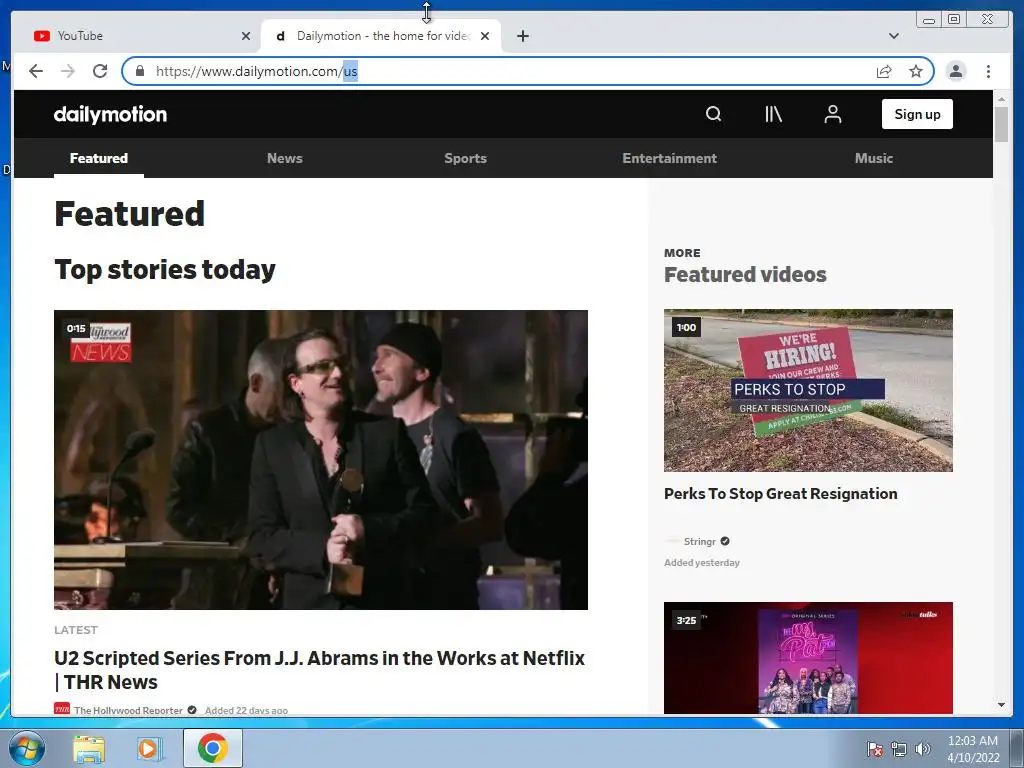Open Perks To Stop Great Resignation title

click(x=780, y=494)
